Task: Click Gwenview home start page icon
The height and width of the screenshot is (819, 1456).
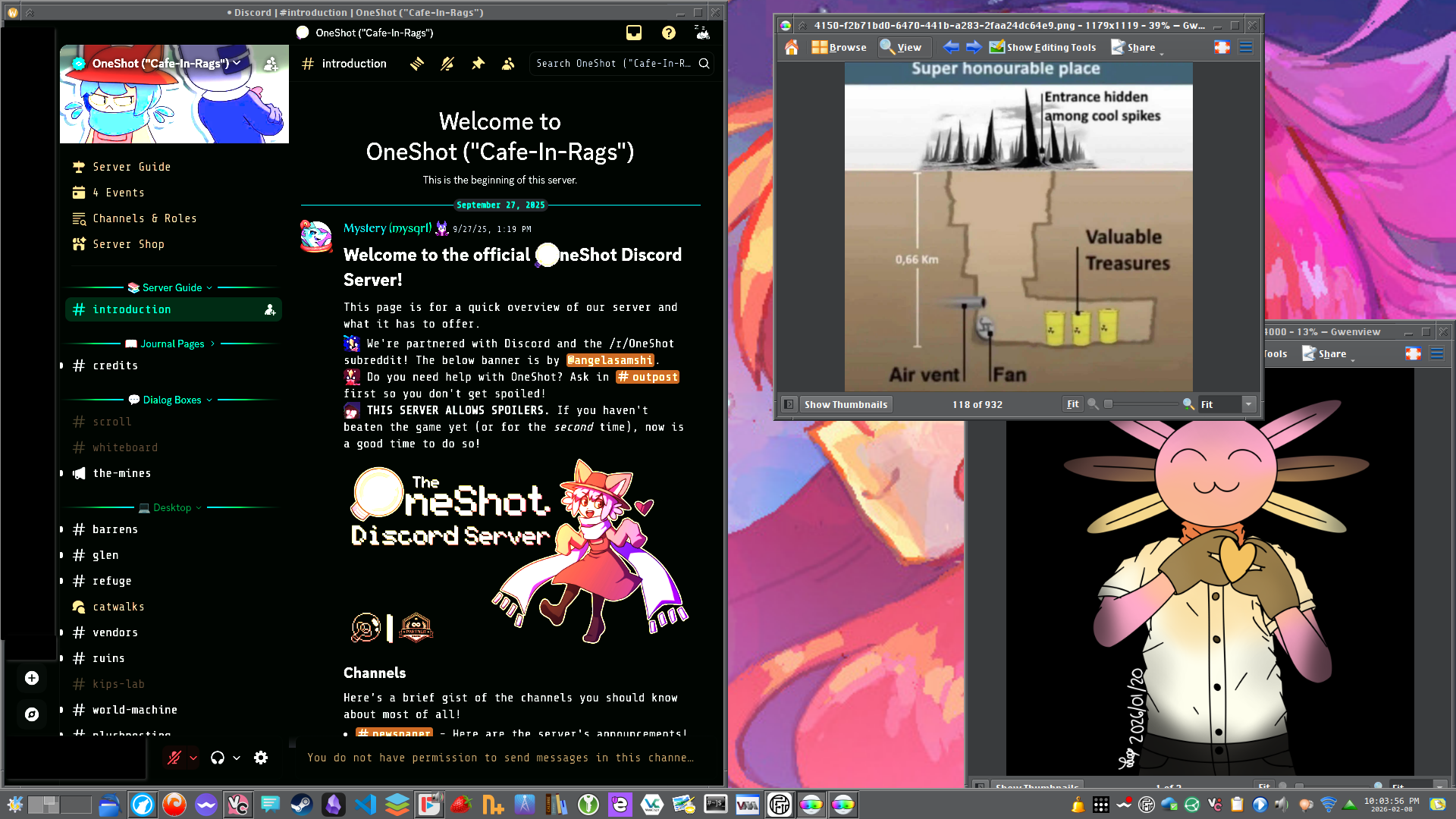Action: [x=791, y=47]
